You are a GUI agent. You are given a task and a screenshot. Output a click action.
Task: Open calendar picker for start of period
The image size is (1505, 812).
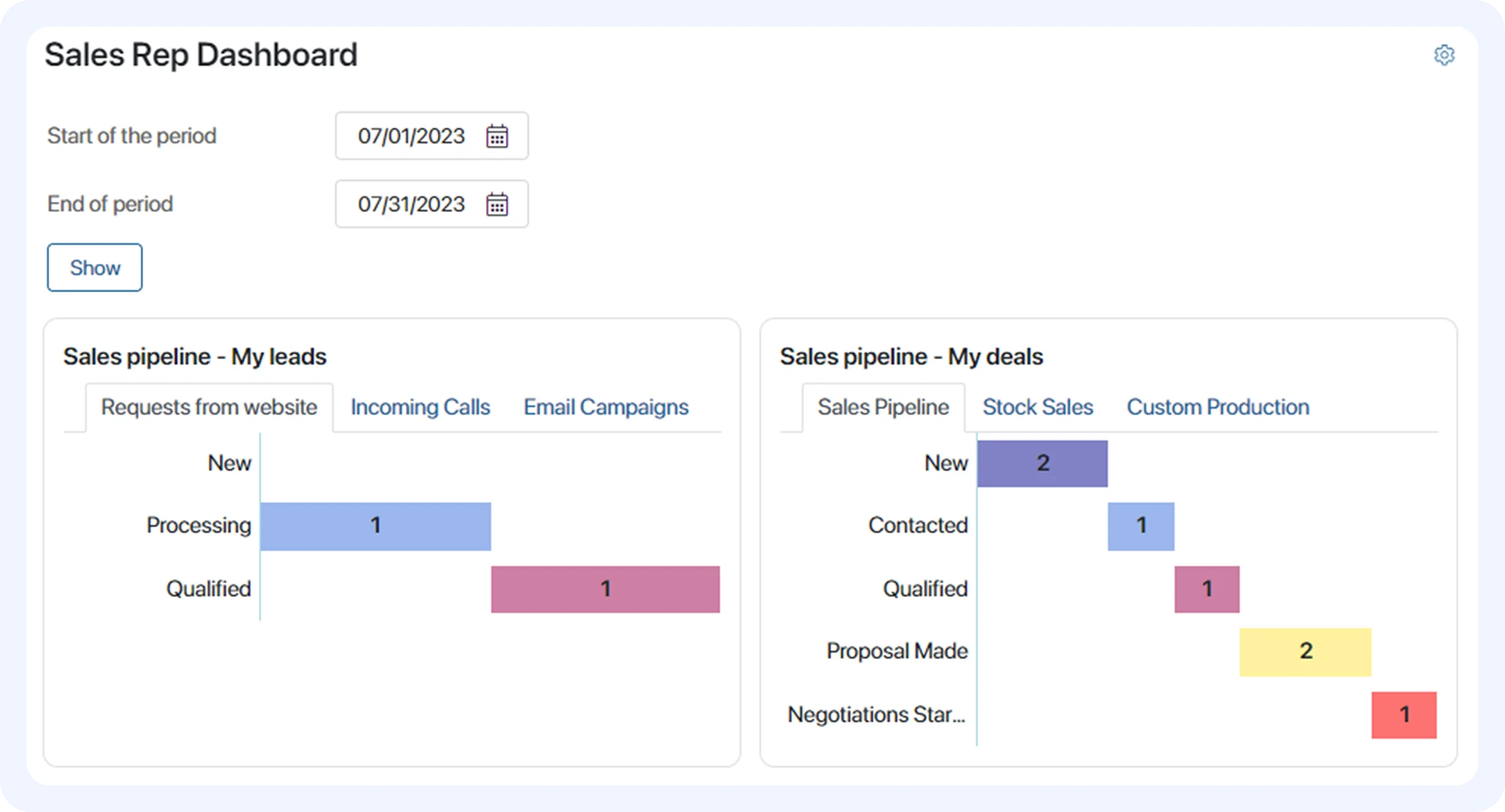497,136
